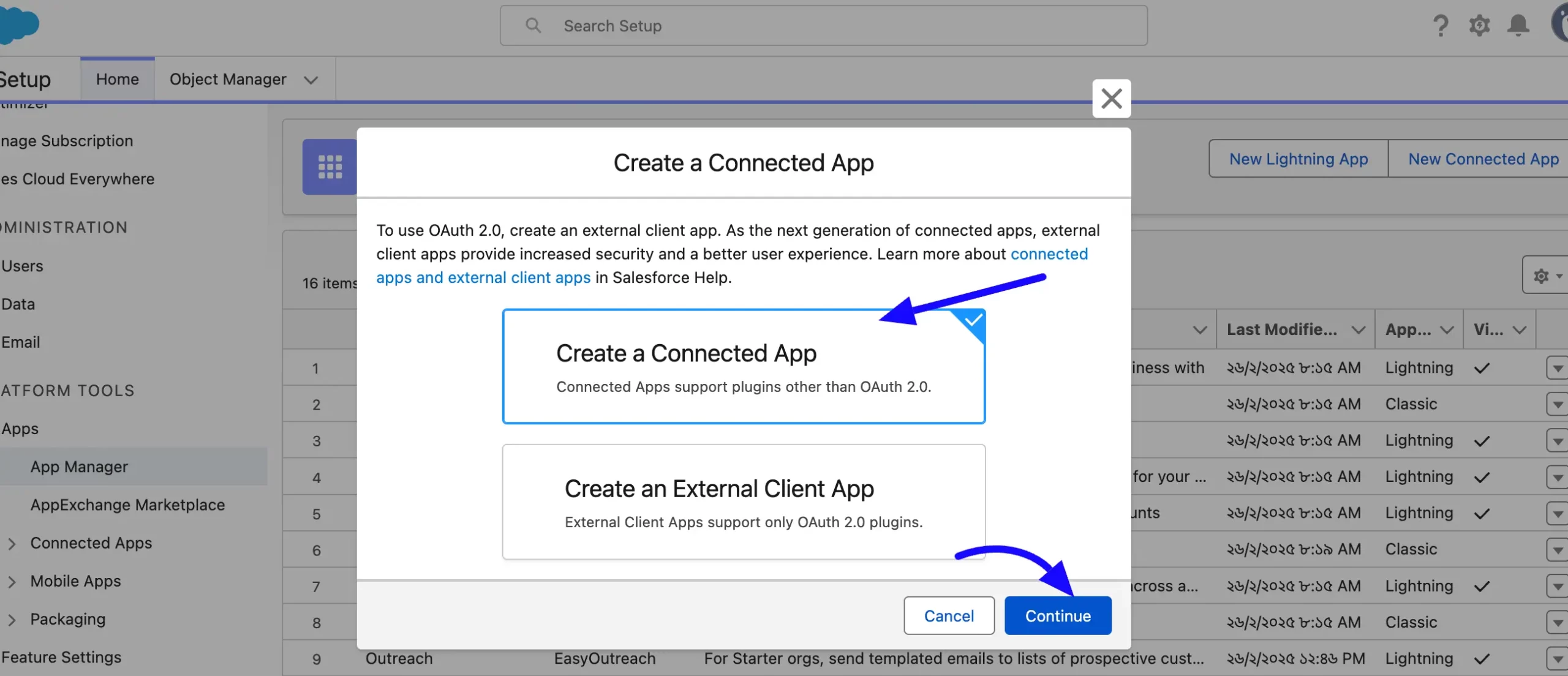Open the list view gear settings
The height and width of the screenshot is (676, 1568).
(1545, 276)
